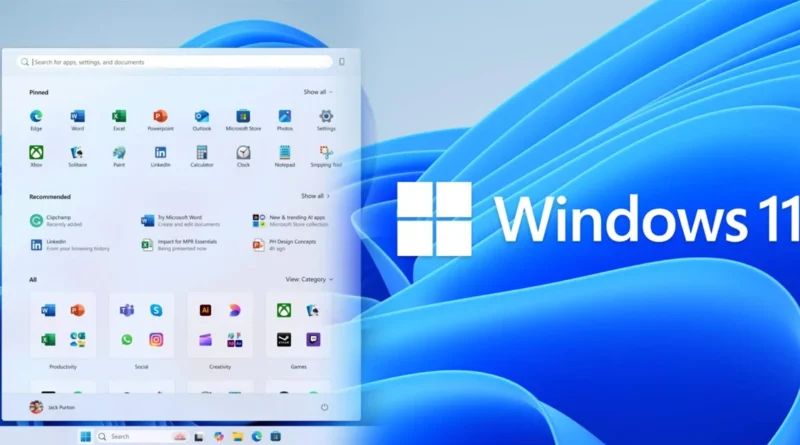Open WhatsApp in the Social group
Viewport: 800px width, 445px height.
click(127, 339)
